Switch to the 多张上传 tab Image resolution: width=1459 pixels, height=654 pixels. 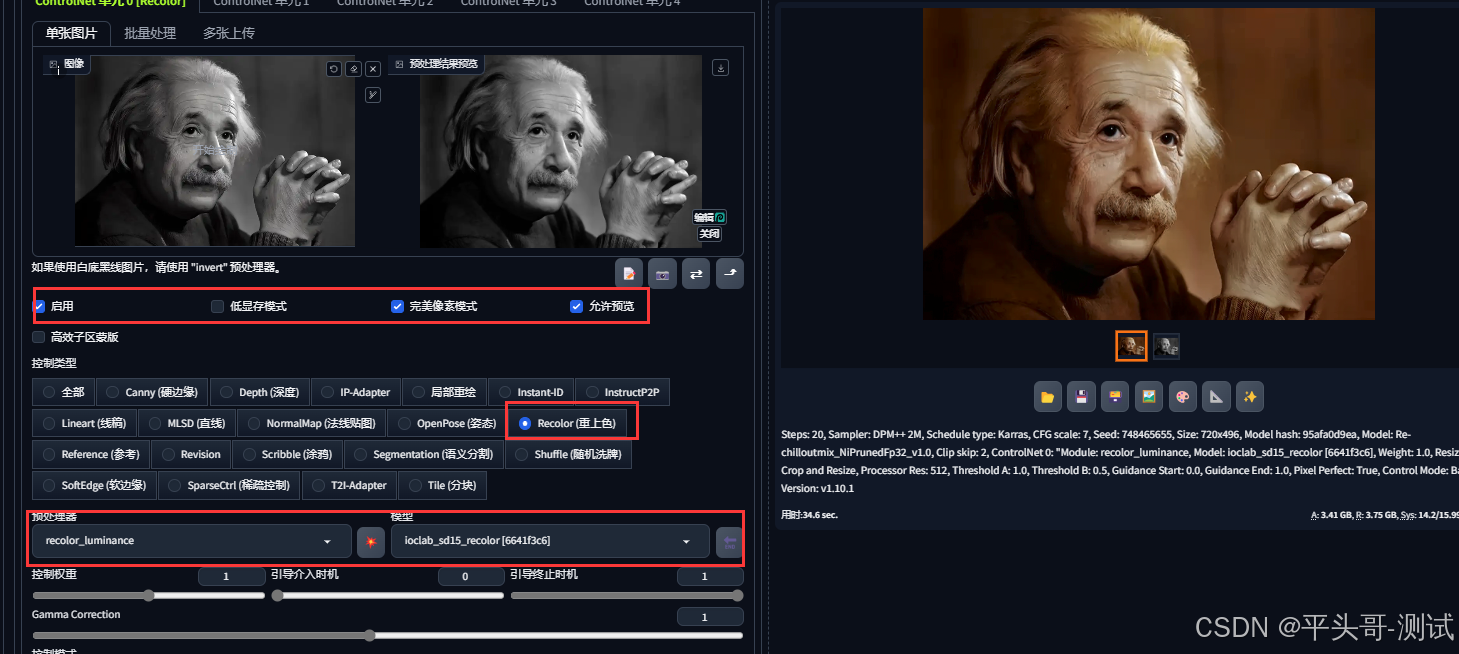[x=228, y=33]
